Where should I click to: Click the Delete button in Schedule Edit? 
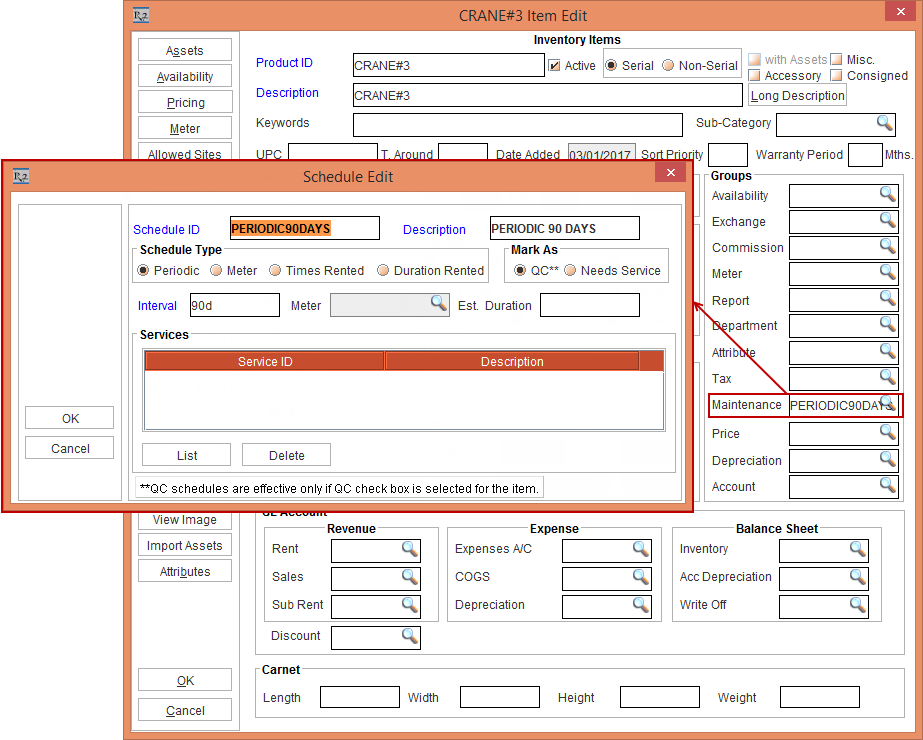pos(286,455)
